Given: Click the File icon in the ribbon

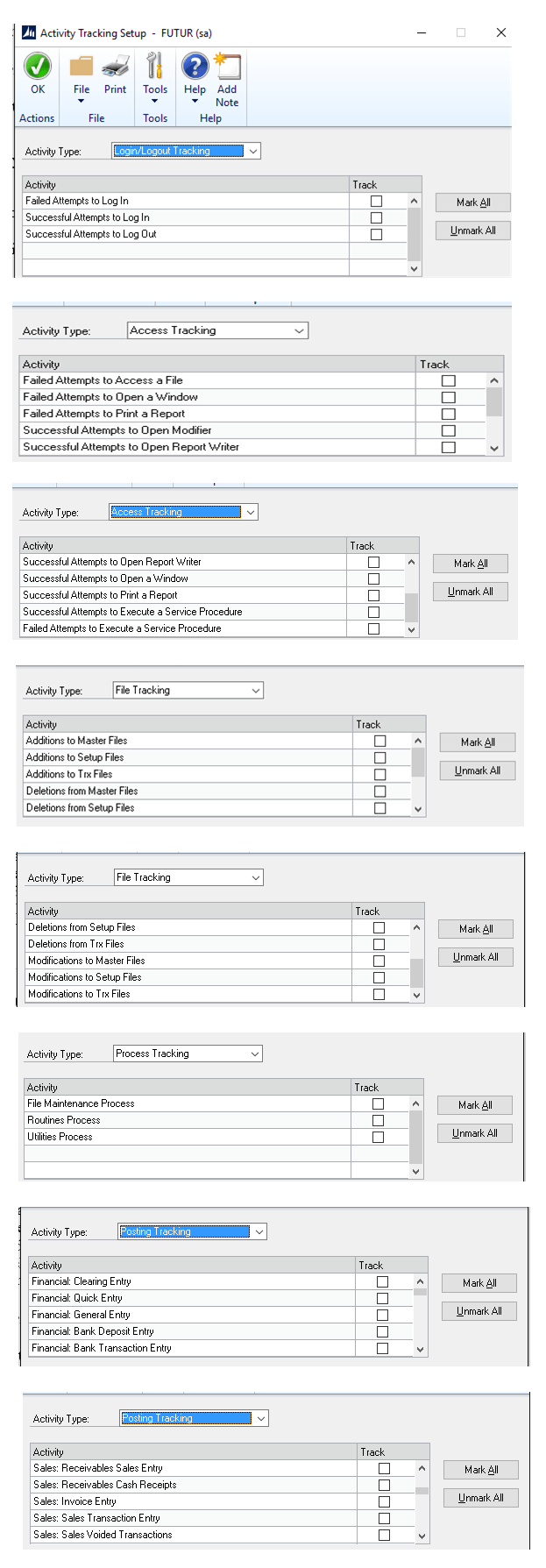Looking at the screenshot, I should 81,66.
